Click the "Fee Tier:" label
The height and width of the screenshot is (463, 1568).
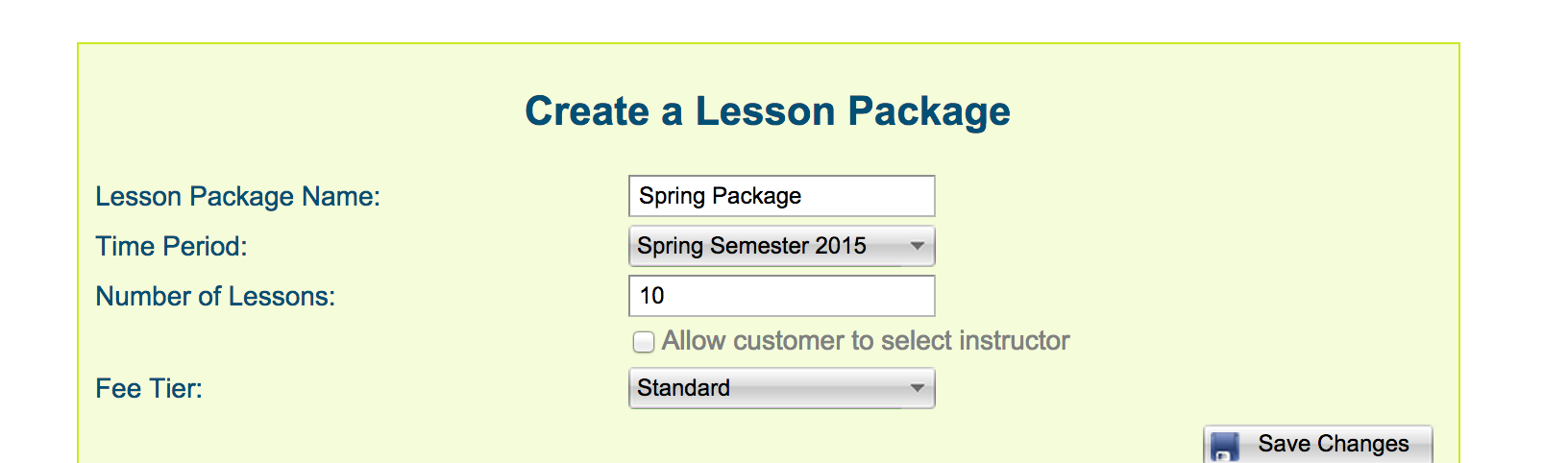(149, 388)
